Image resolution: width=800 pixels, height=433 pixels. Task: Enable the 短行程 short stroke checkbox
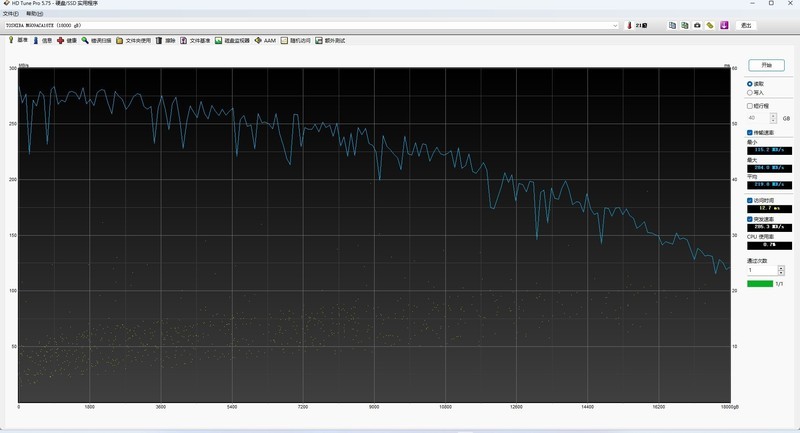(750, 106)
